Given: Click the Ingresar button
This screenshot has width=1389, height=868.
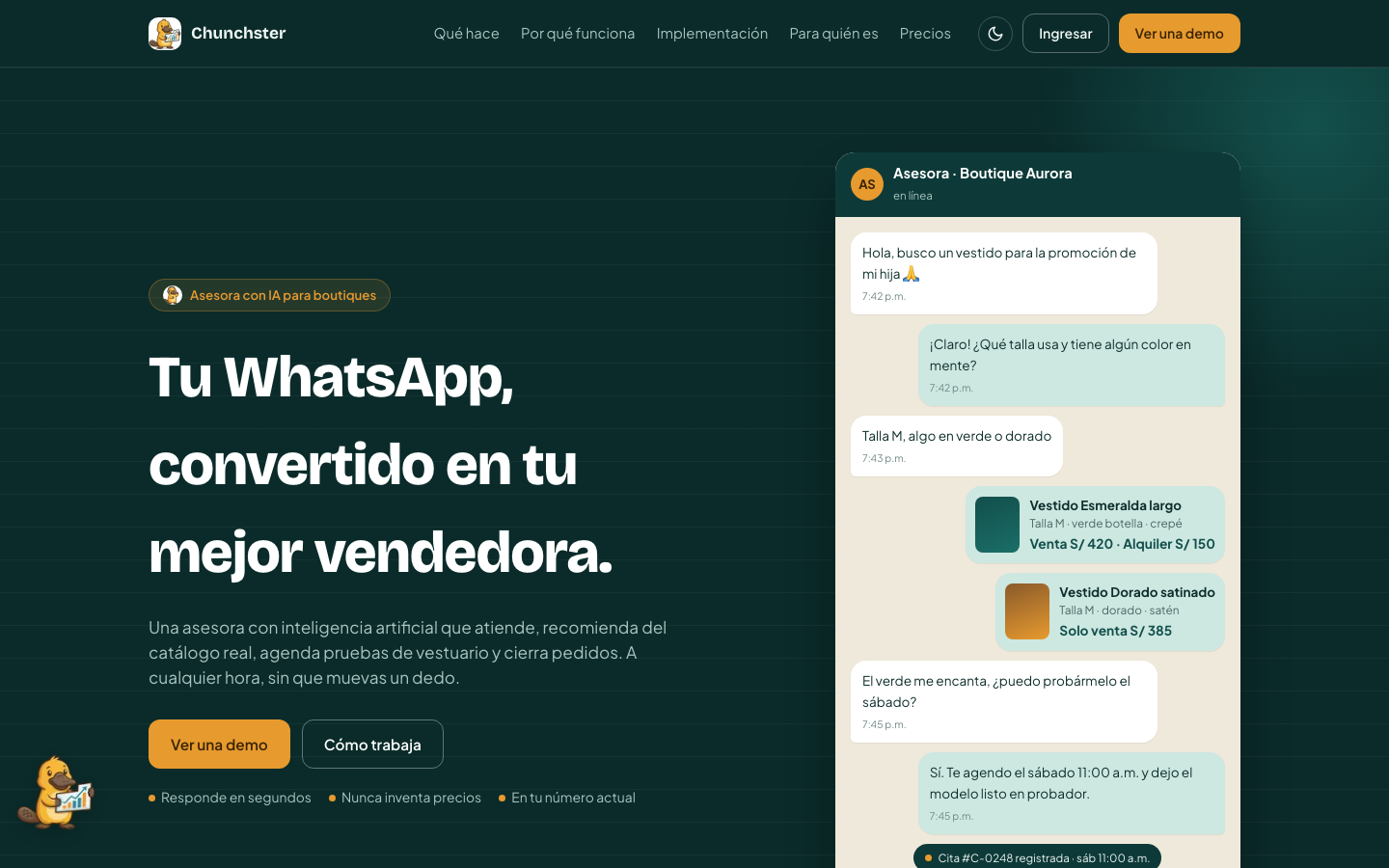Looking at the screenshot, I should pos(1066,34).
